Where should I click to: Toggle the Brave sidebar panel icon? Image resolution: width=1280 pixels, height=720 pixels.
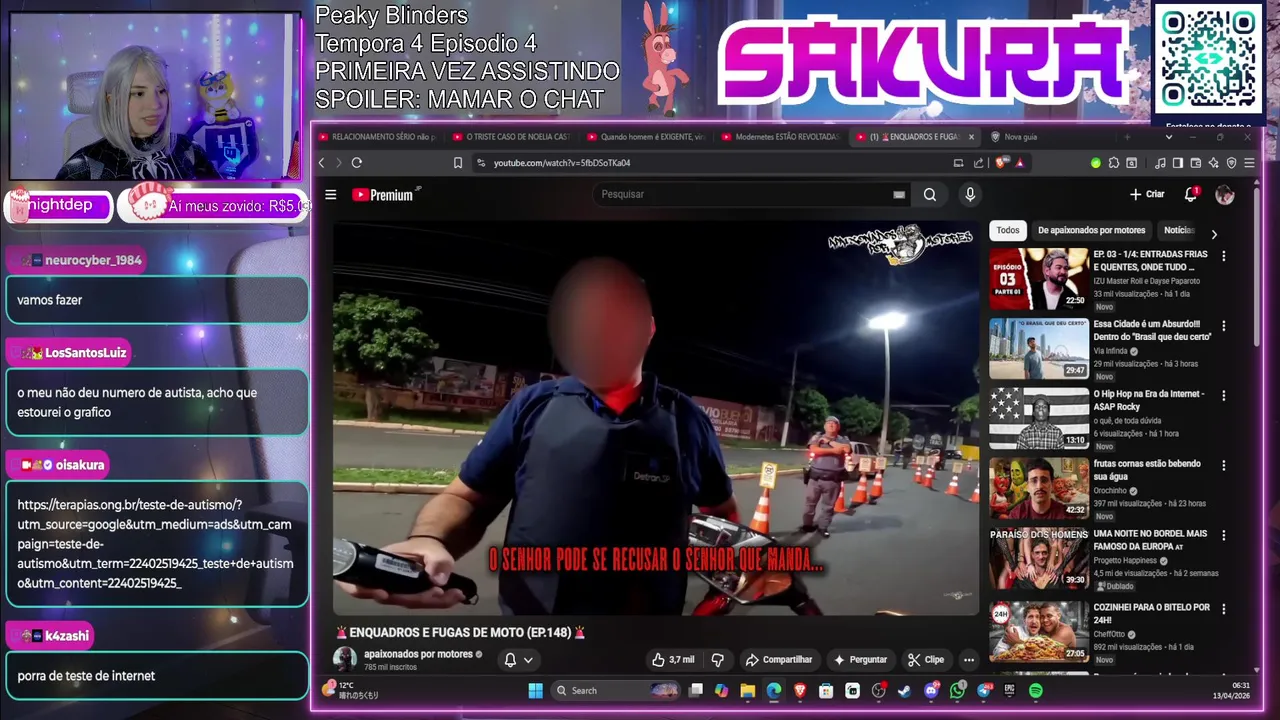pos(1178,163)
